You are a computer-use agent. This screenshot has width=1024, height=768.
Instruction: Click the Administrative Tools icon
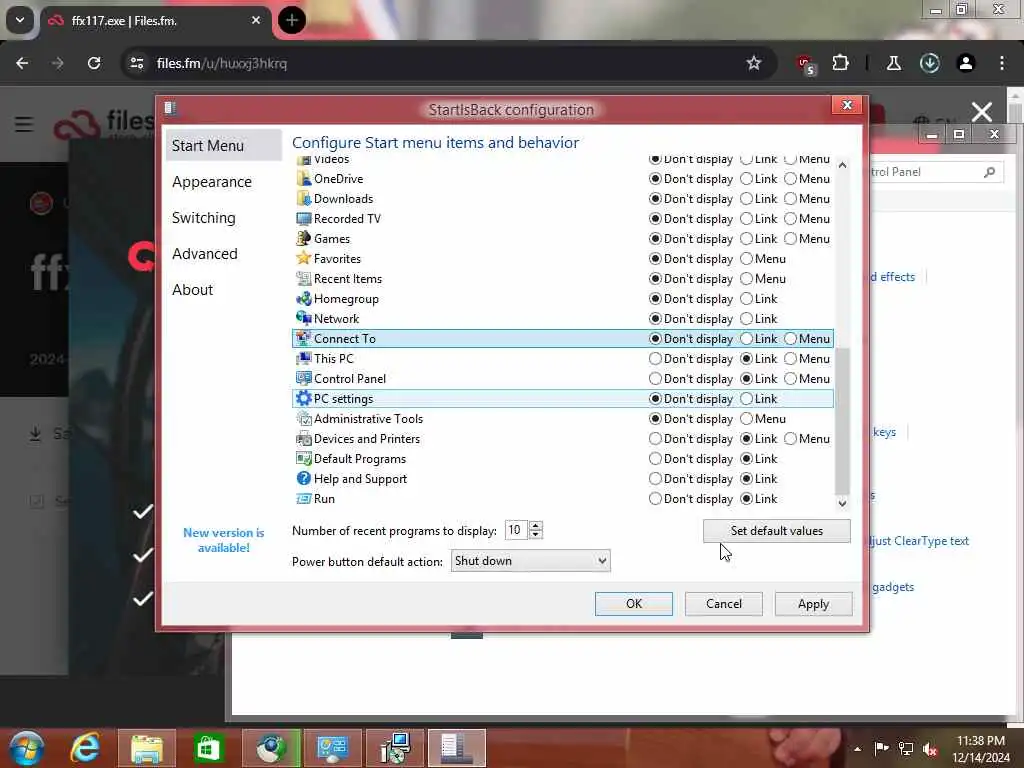click(303, 419)
